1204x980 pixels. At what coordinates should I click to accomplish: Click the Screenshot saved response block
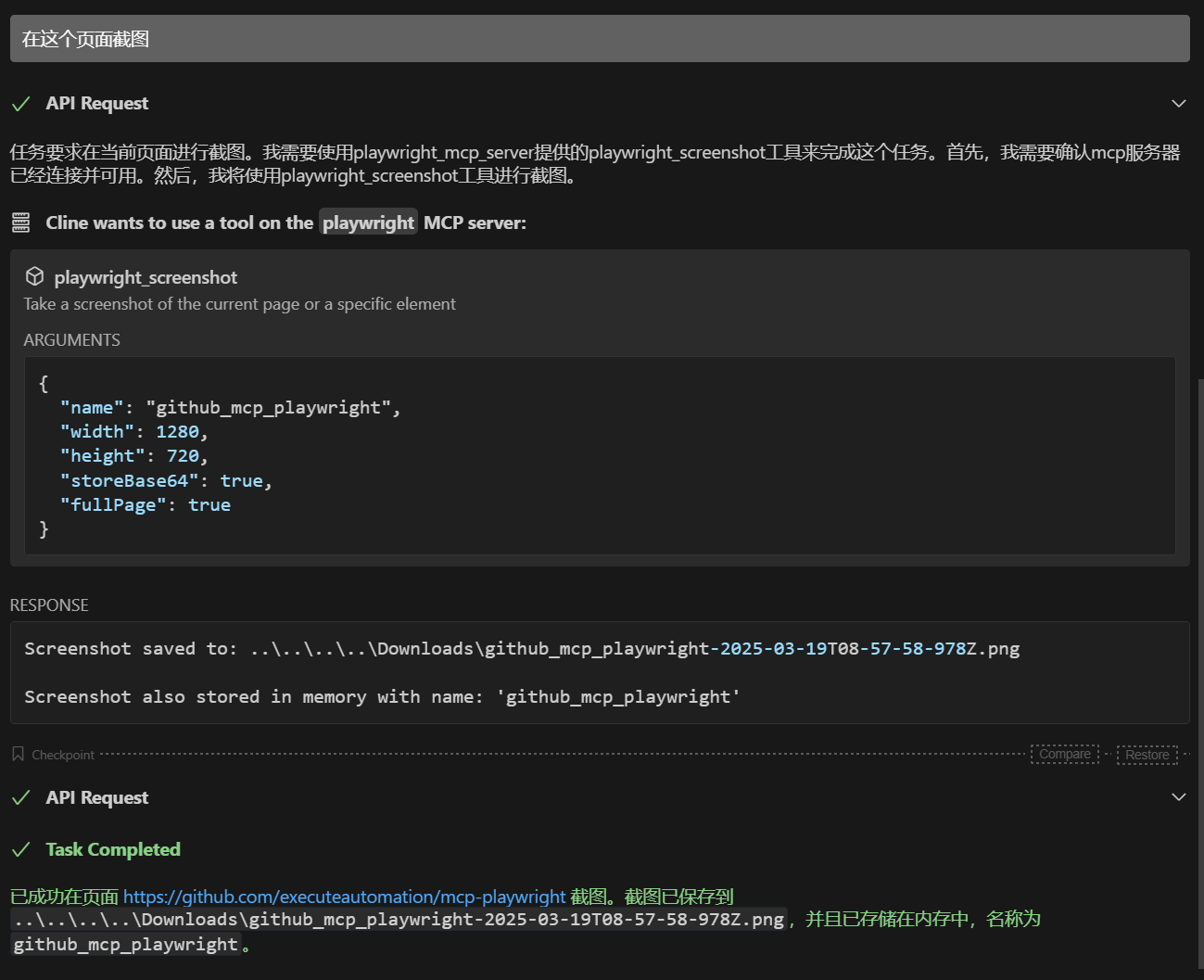(599, 672)
